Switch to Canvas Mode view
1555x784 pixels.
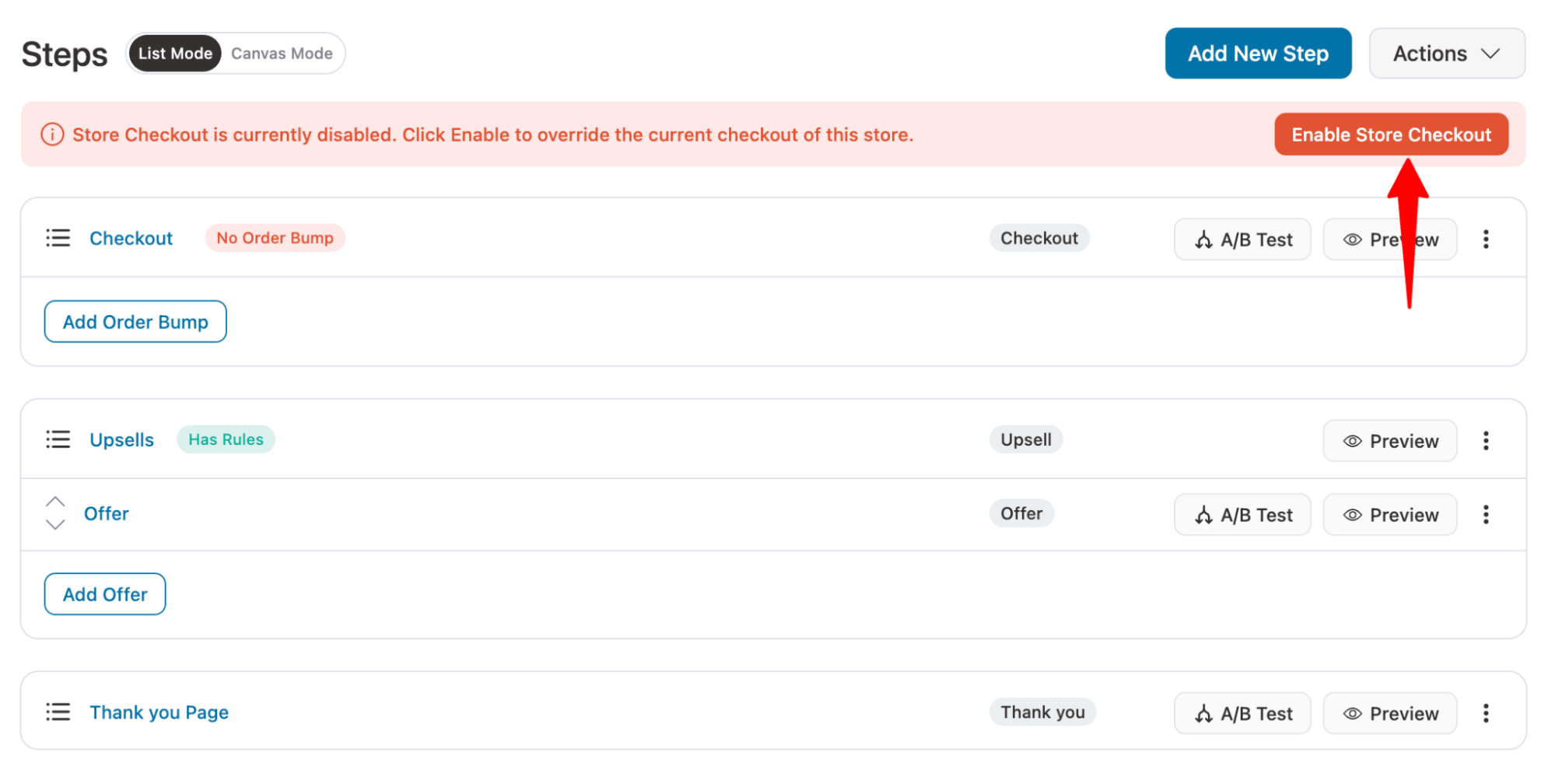pyautogui.click(x=282, y=54)
